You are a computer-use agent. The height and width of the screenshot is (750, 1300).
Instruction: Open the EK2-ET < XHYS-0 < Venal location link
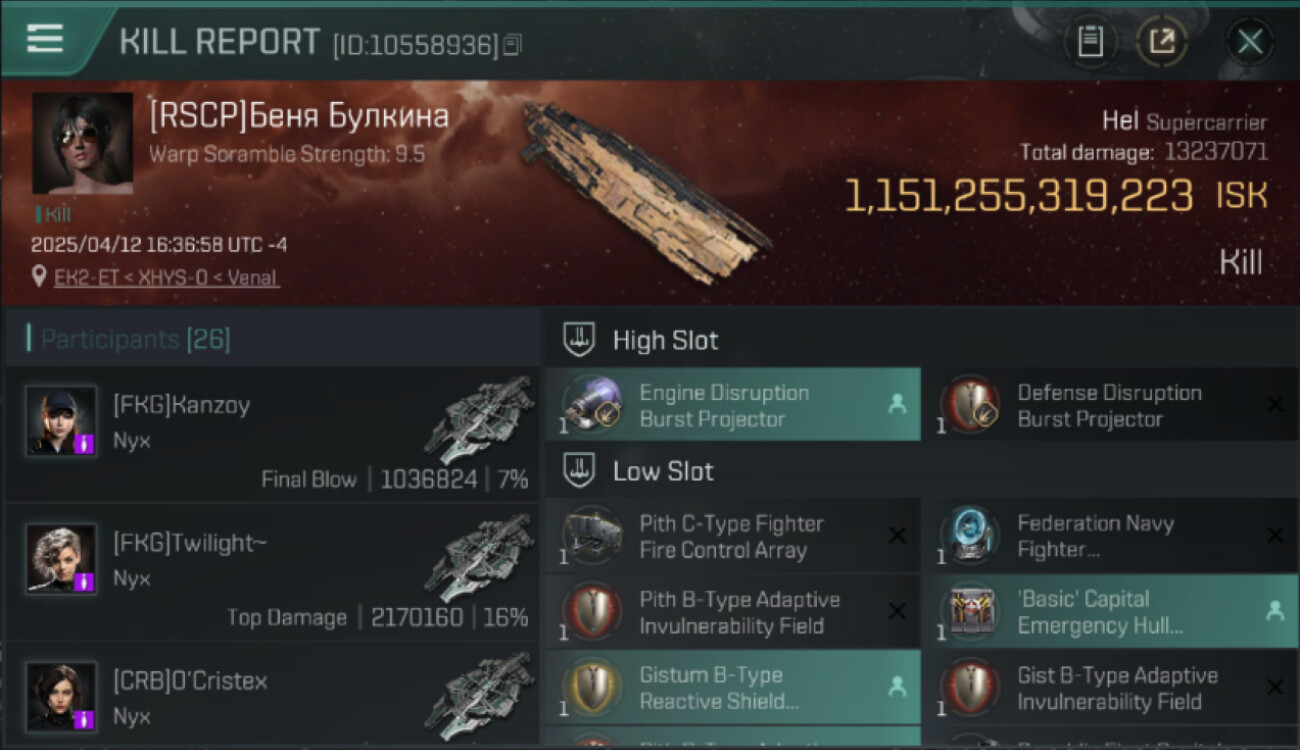pyautogui.click(x=166, y=277)
